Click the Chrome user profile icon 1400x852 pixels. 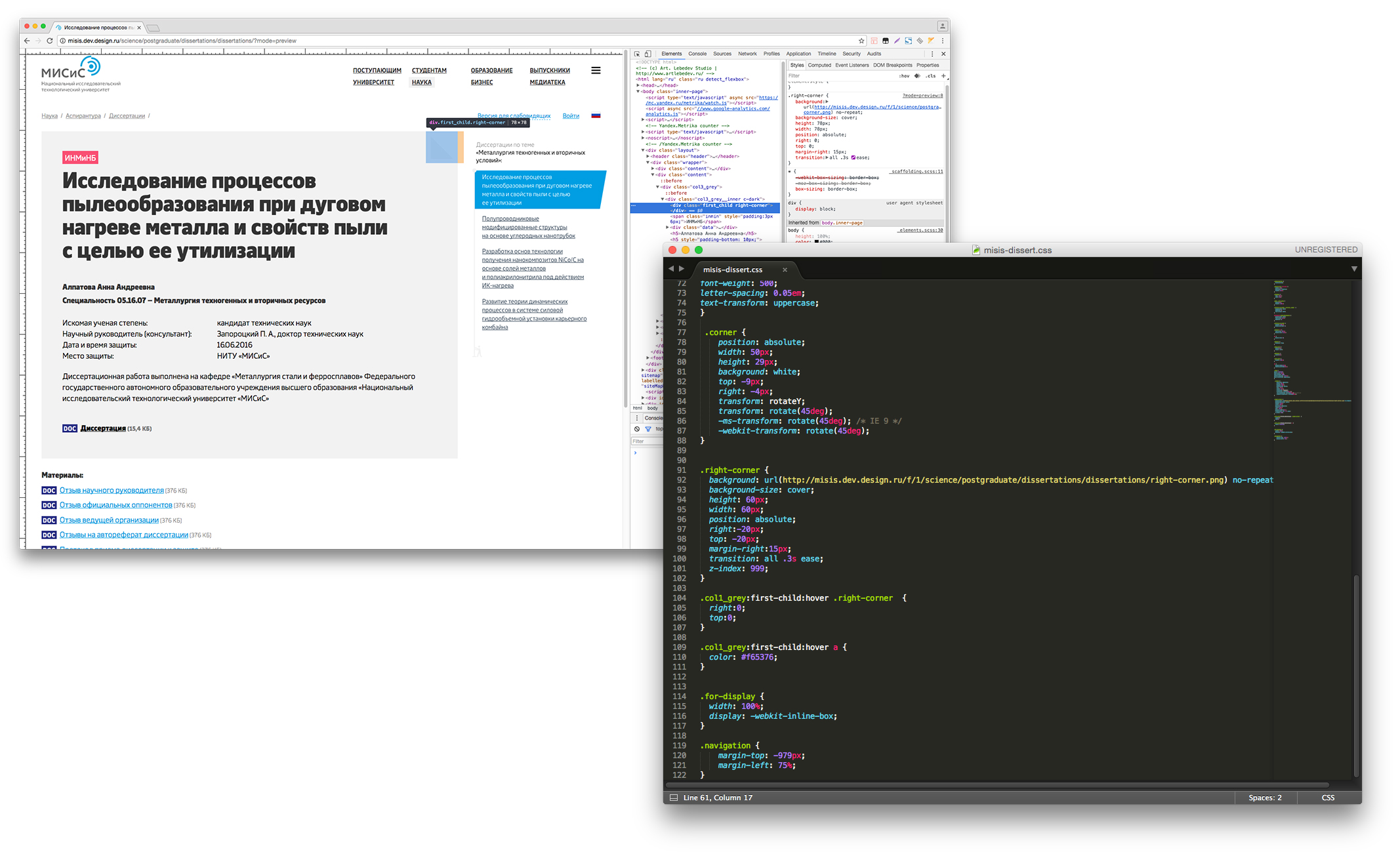tap(942, 26)
